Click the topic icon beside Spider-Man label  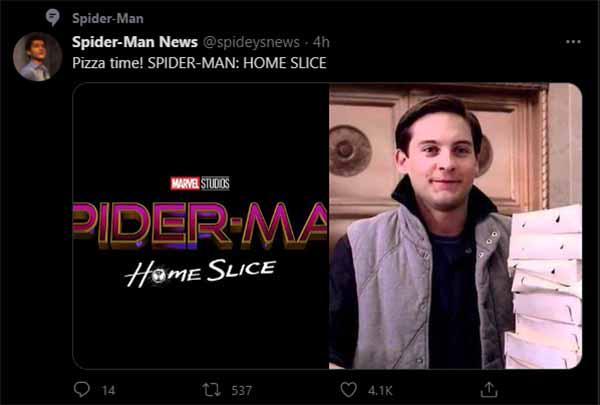tap(52, 17)
